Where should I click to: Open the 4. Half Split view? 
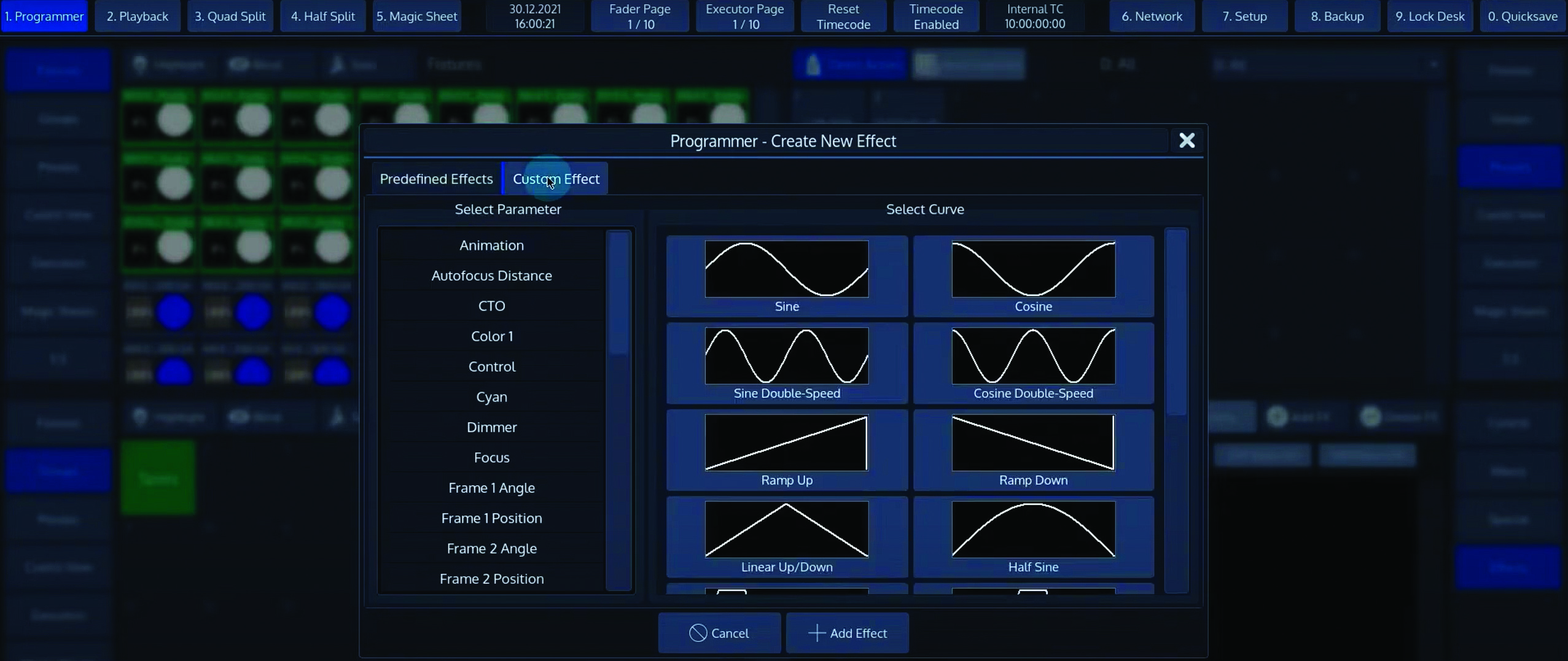322,16
